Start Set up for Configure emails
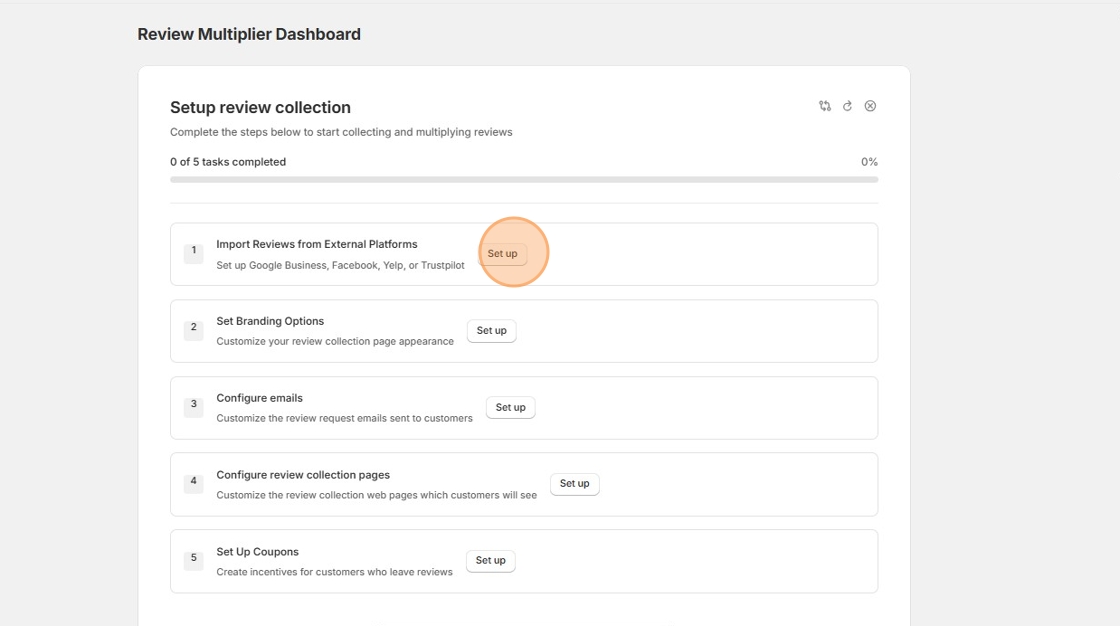This screenshot has width=1120, height=626. point(510,408)
